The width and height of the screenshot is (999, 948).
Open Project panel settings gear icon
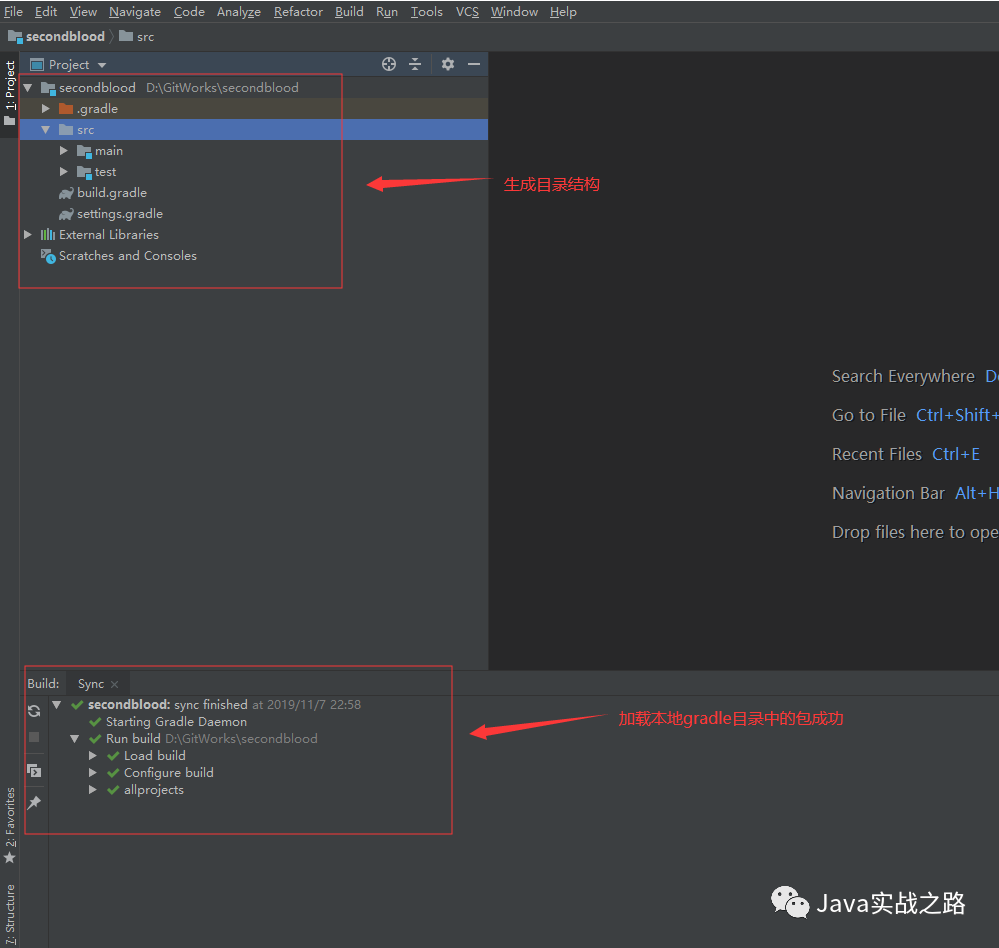[x=447, y=63]
